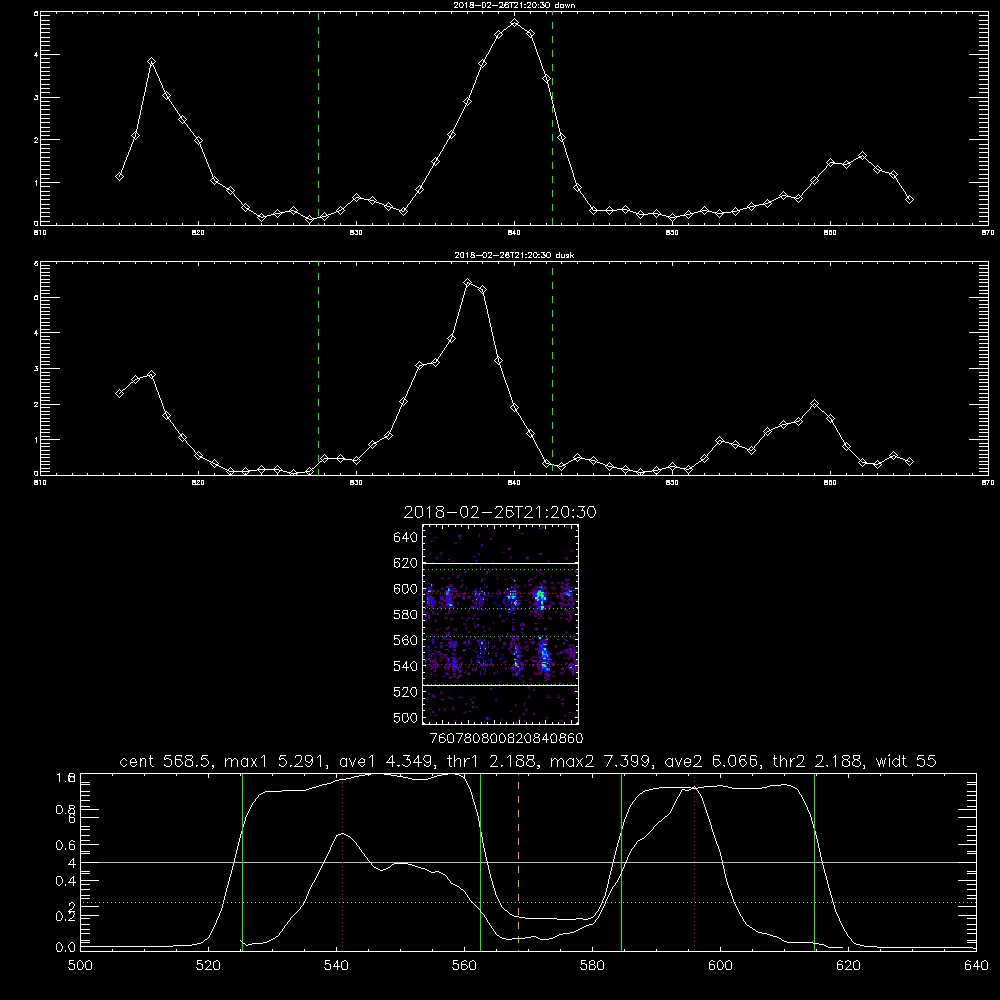1000x1000 pixels.
Task: Click the 'widt 55' value in stats line
Action: pos(906,761)
